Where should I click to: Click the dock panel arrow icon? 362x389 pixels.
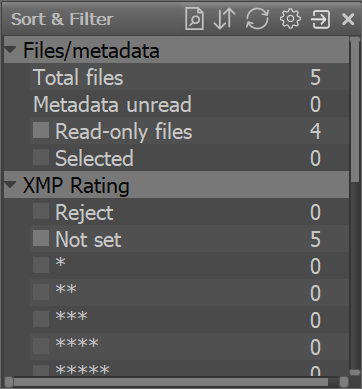tap(320, 19)
